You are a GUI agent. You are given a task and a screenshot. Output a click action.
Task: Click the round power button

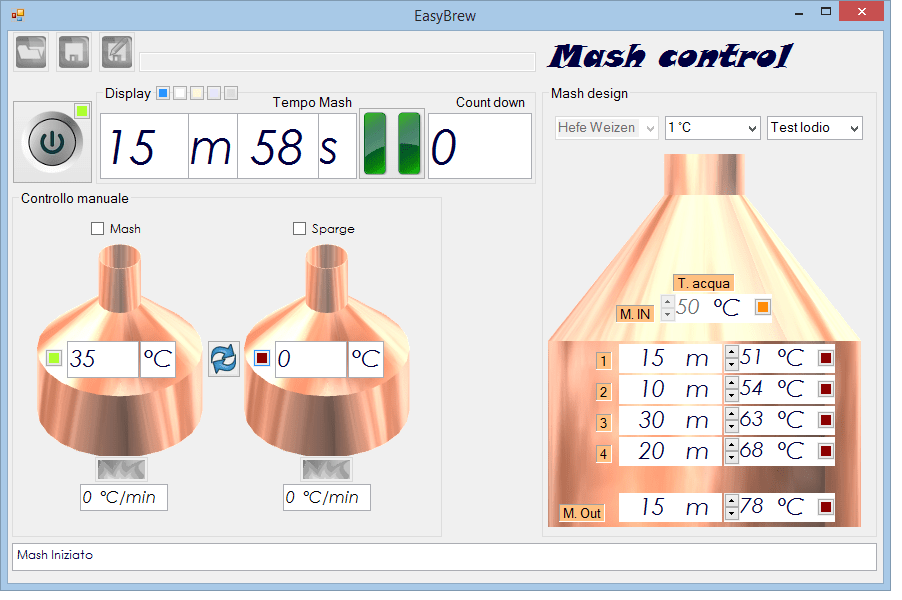52,142
